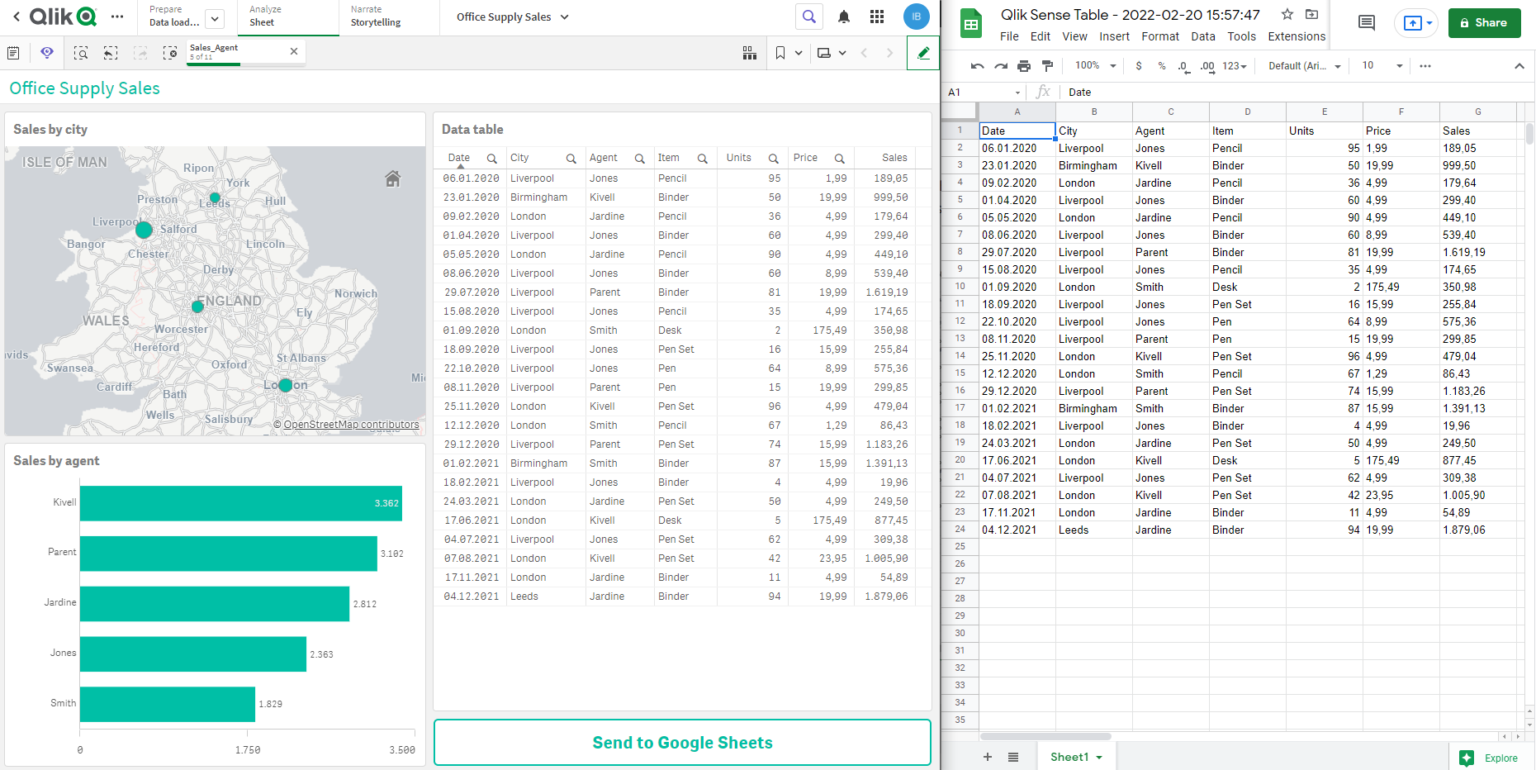Click the Qlik search magnifier button
This screenshot has height=770, width=1536.
809,17
